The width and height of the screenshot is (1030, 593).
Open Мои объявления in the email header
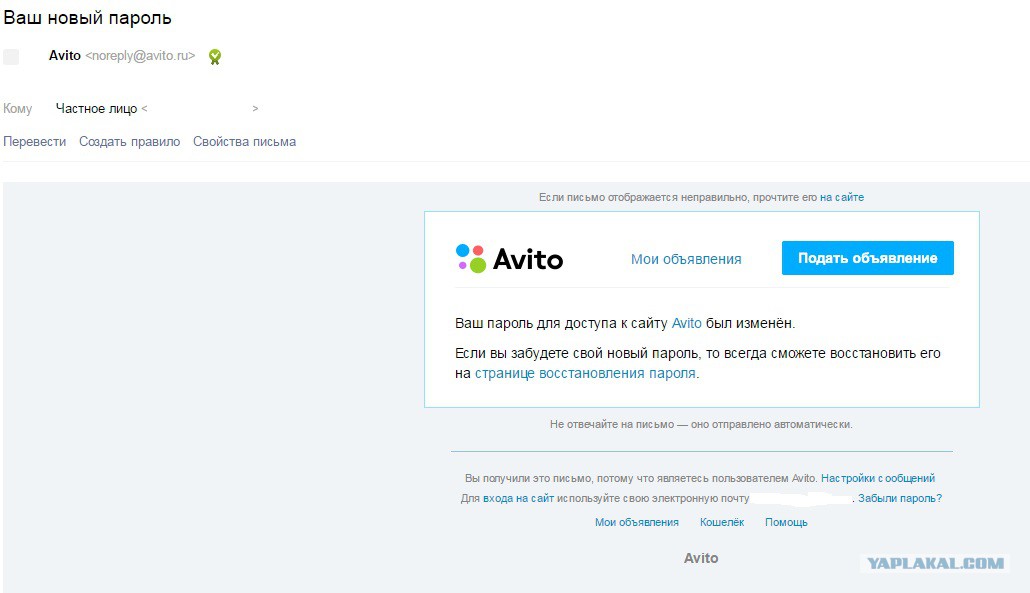click(686, 259)
